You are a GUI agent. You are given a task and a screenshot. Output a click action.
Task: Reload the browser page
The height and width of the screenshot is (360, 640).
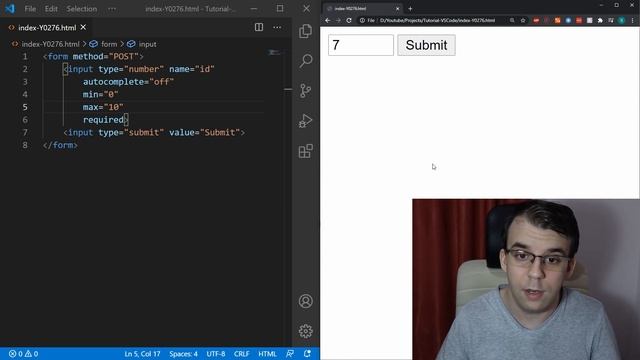point(349,20)
